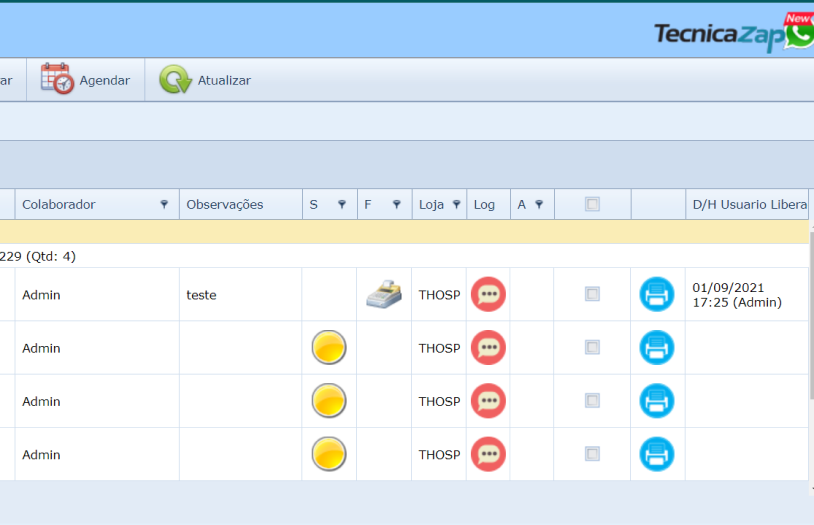Click the cash register icon in the teste row
The height and width of the screenshot is (525, 814).
(x=383, y=294)
